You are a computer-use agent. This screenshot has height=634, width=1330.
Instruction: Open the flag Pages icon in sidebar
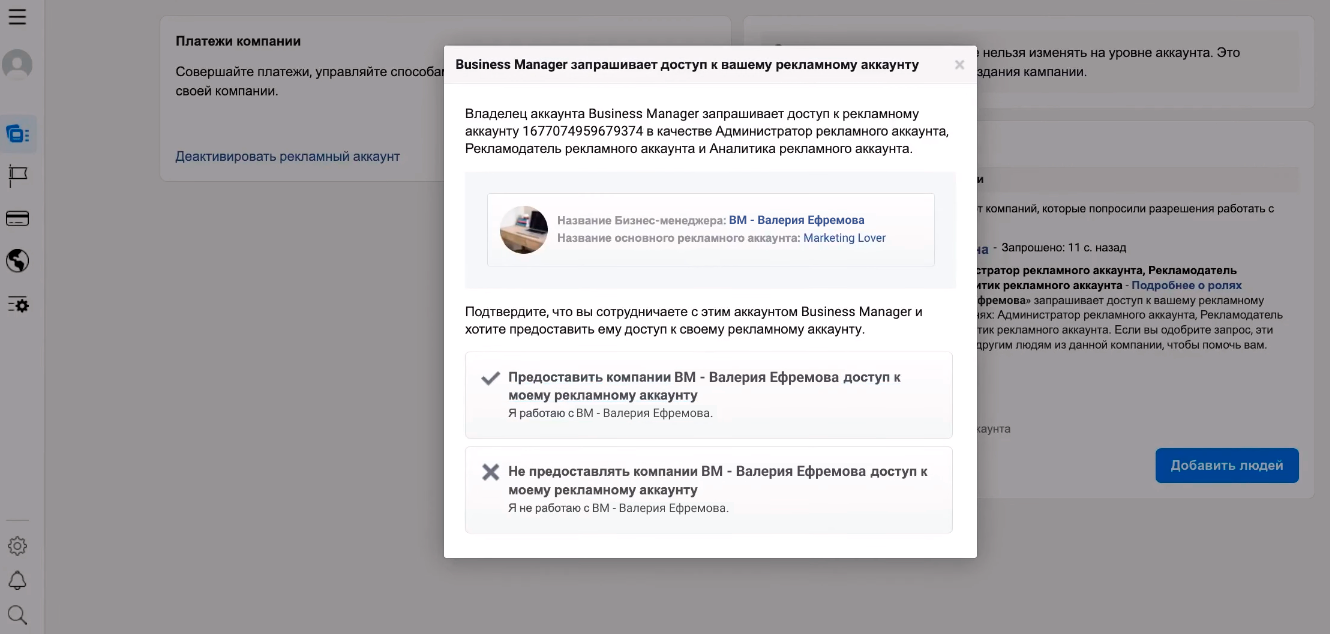tap(17, 176)
